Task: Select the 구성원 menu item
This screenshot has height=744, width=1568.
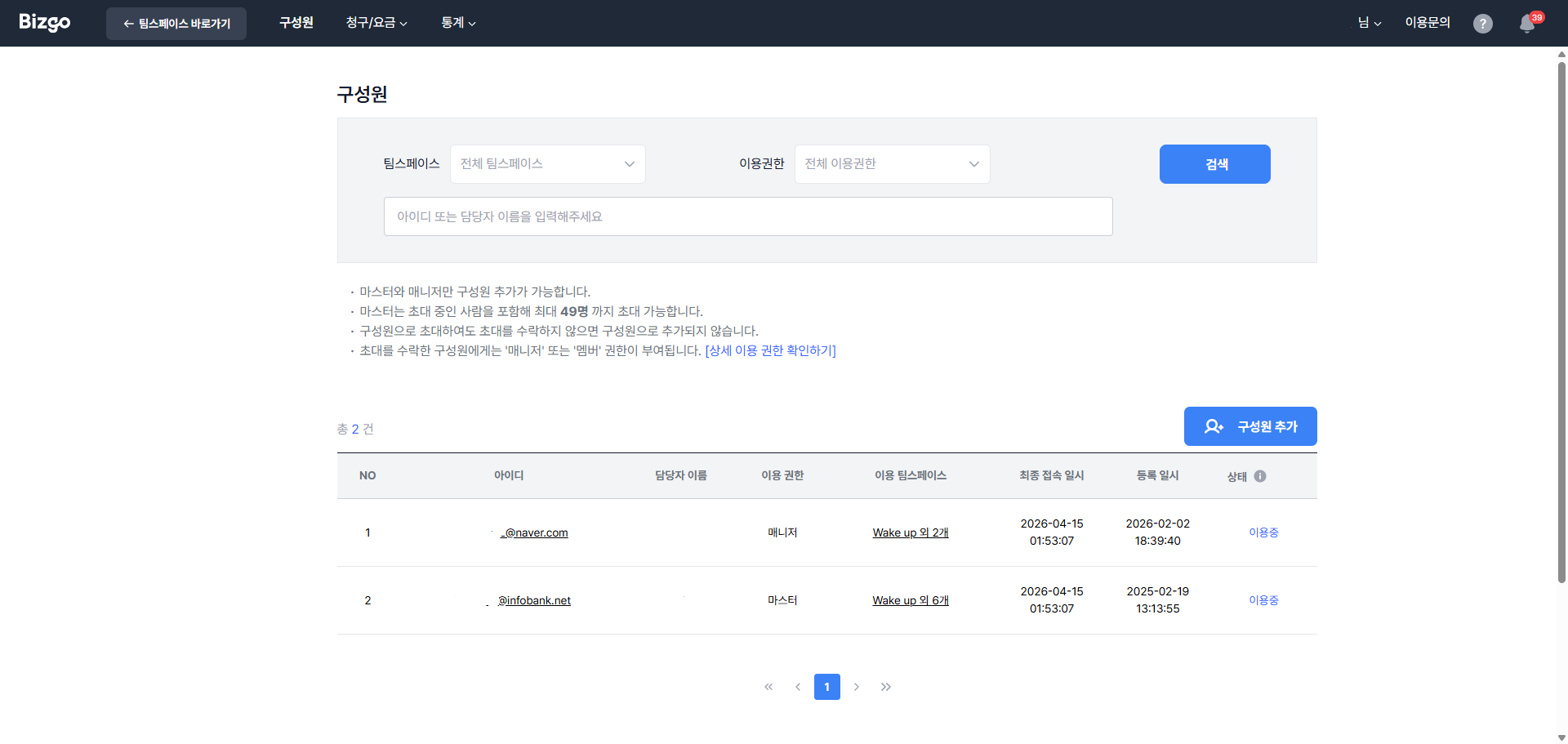Action: 296,23
